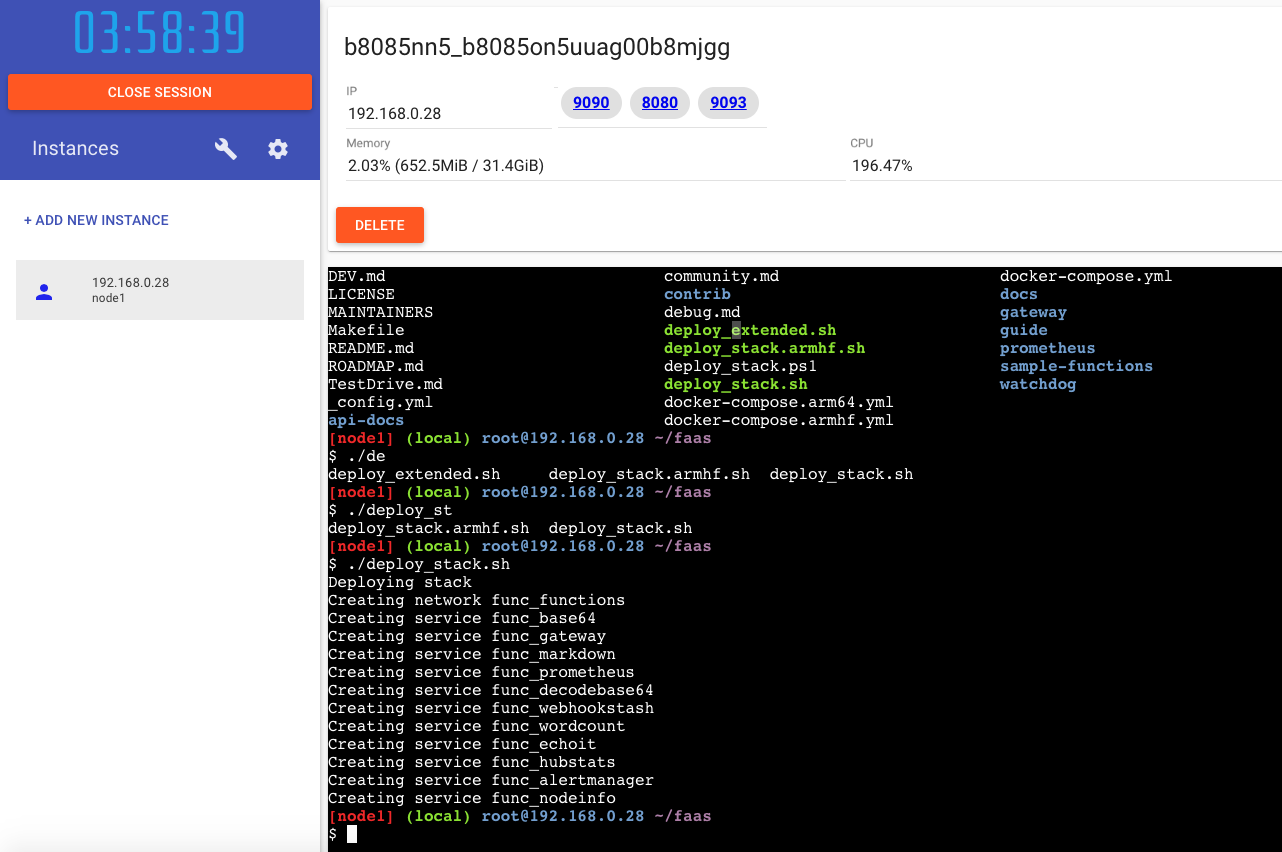Open port 9090 link
The width and height of the screenshot is (1282, 852).
click(x=591, y=103)
